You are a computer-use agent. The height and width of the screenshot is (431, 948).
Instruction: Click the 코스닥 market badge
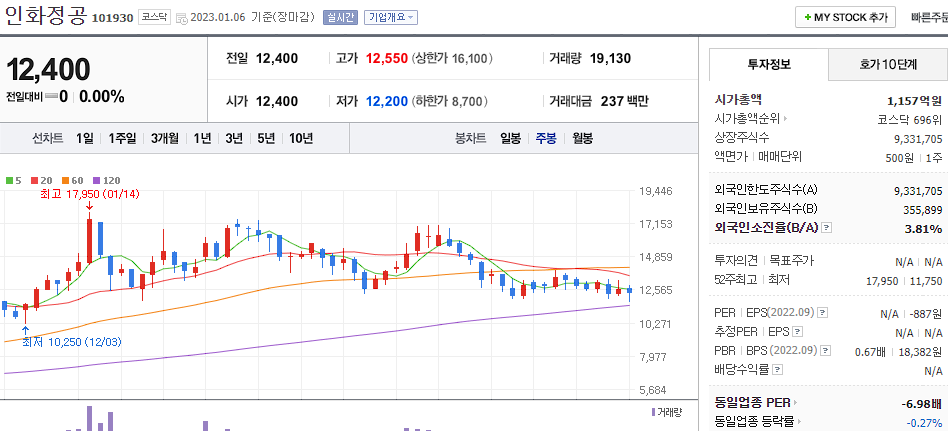(x=155, y=18)
